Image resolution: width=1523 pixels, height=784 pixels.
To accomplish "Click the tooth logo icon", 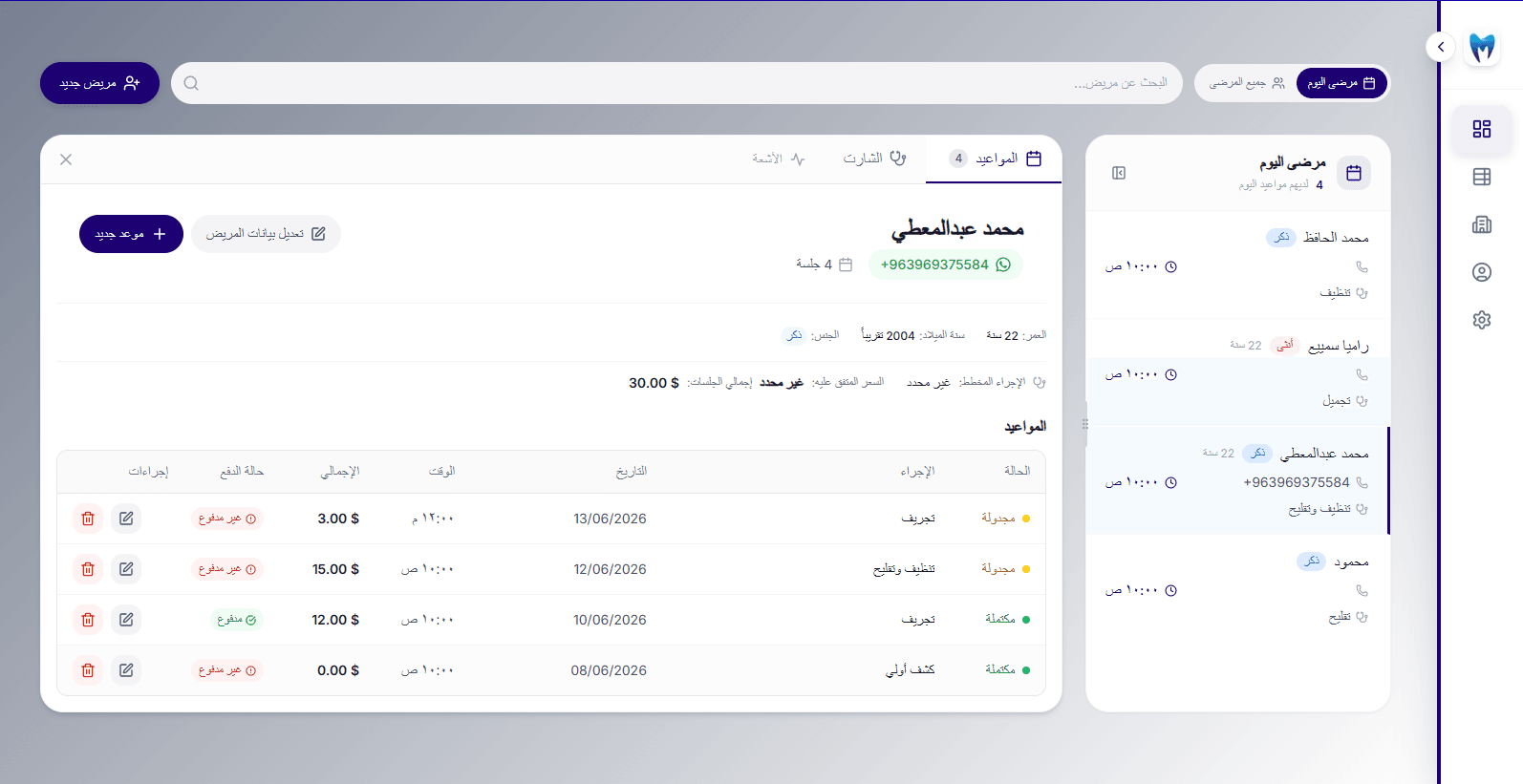I will pyautogui.click(x=1482, y=47).
